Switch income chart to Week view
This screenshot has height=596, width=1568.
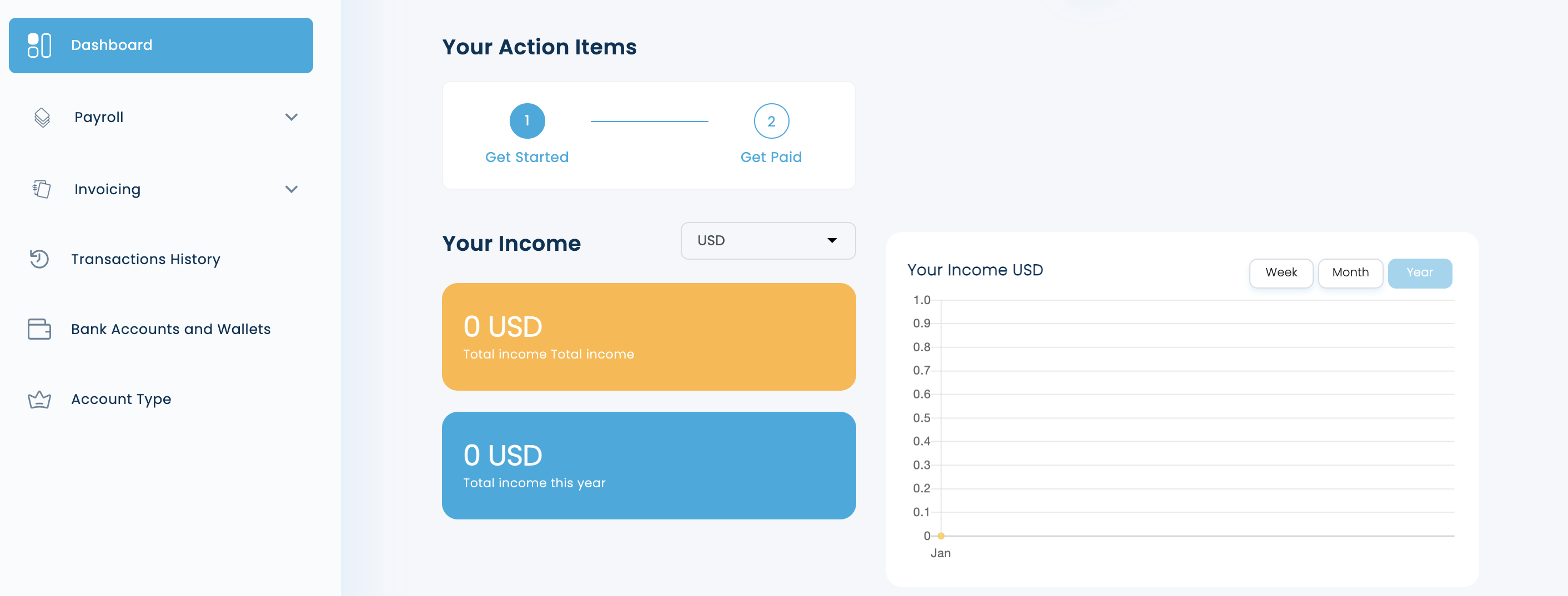(1281, 273)
